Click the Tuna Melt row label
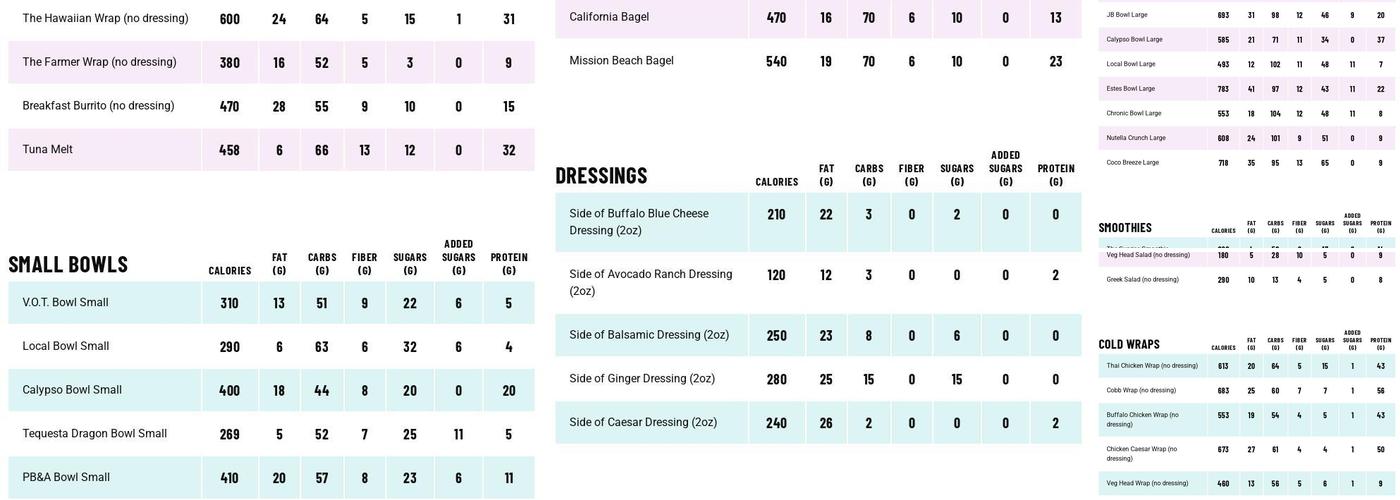 [x=48, y=150]
